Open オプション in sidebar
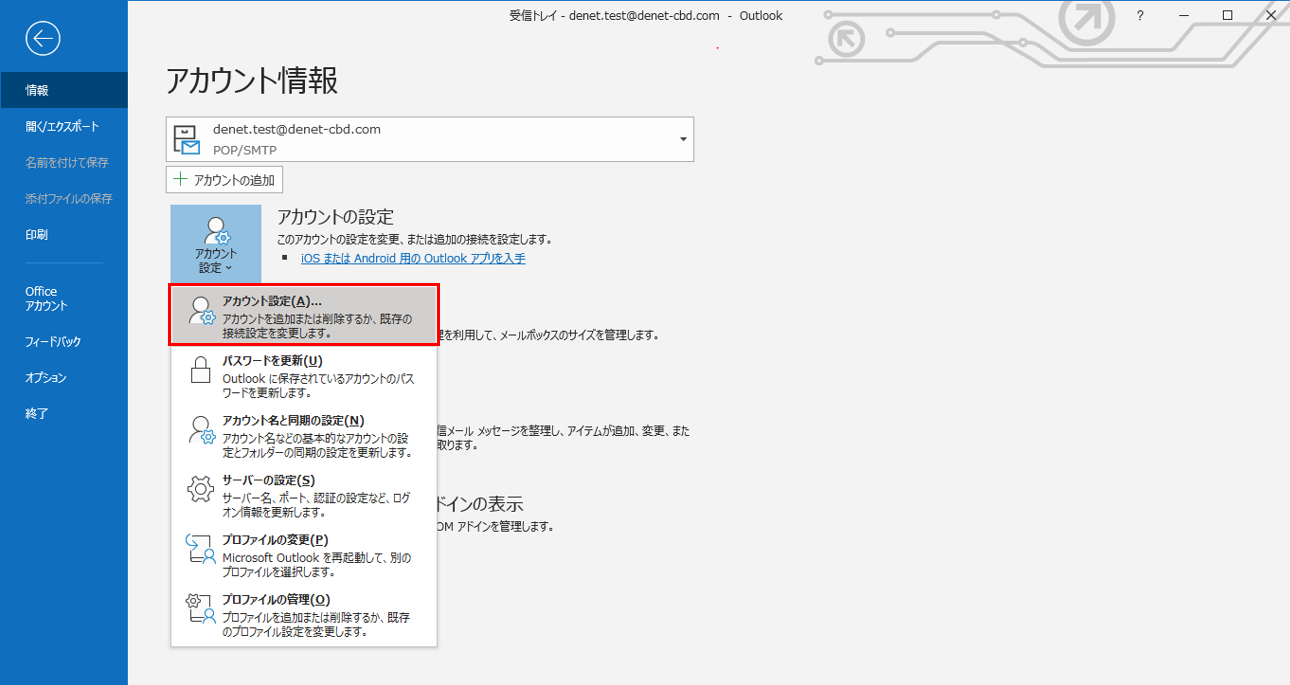This screenshot has width=1290, height=685. [x=64, y=377]
